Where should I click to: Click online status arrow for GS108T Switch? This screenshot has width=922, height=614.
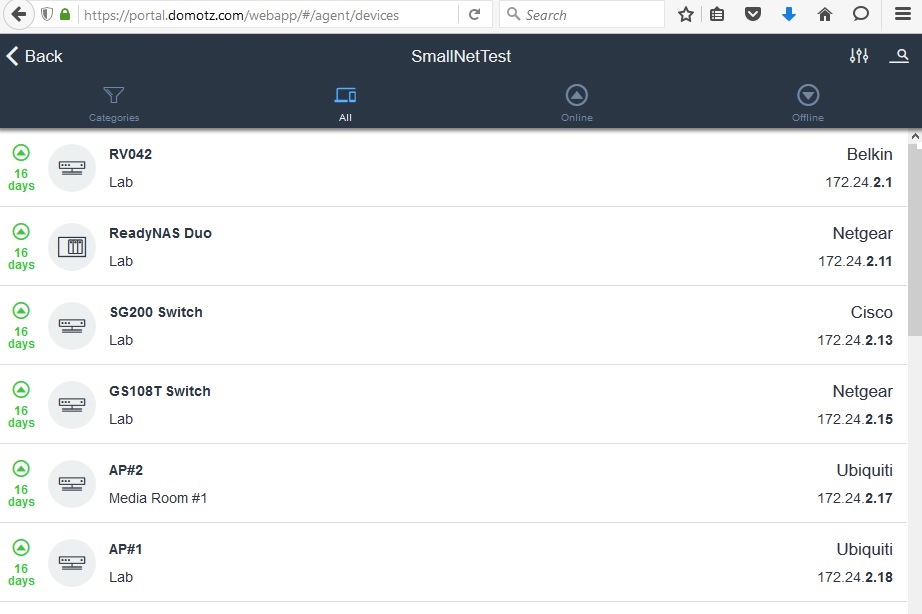[x=21, y=389]
